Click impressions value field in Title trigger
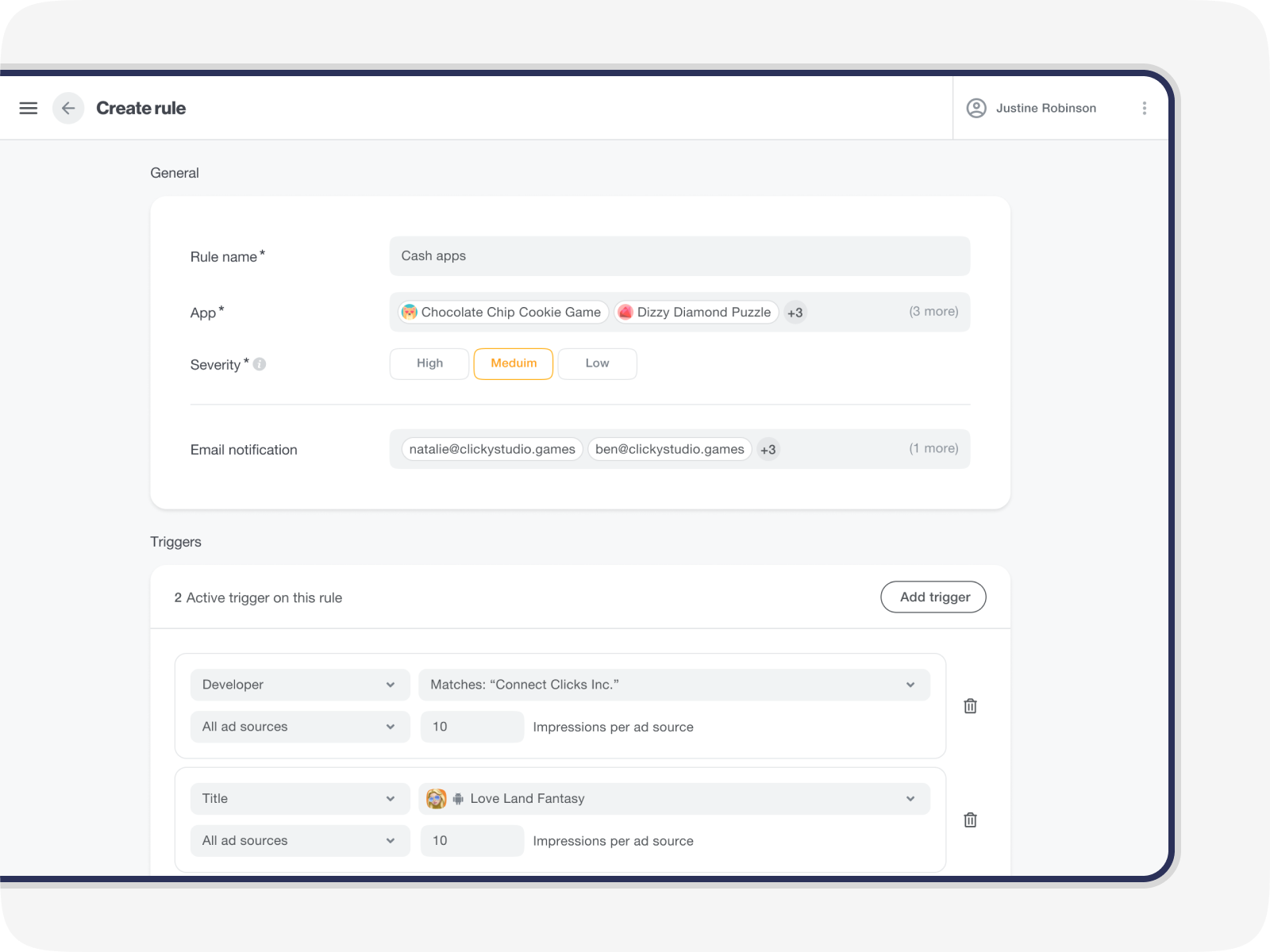This screenshot has height=952, width=1270. (472, 841)
